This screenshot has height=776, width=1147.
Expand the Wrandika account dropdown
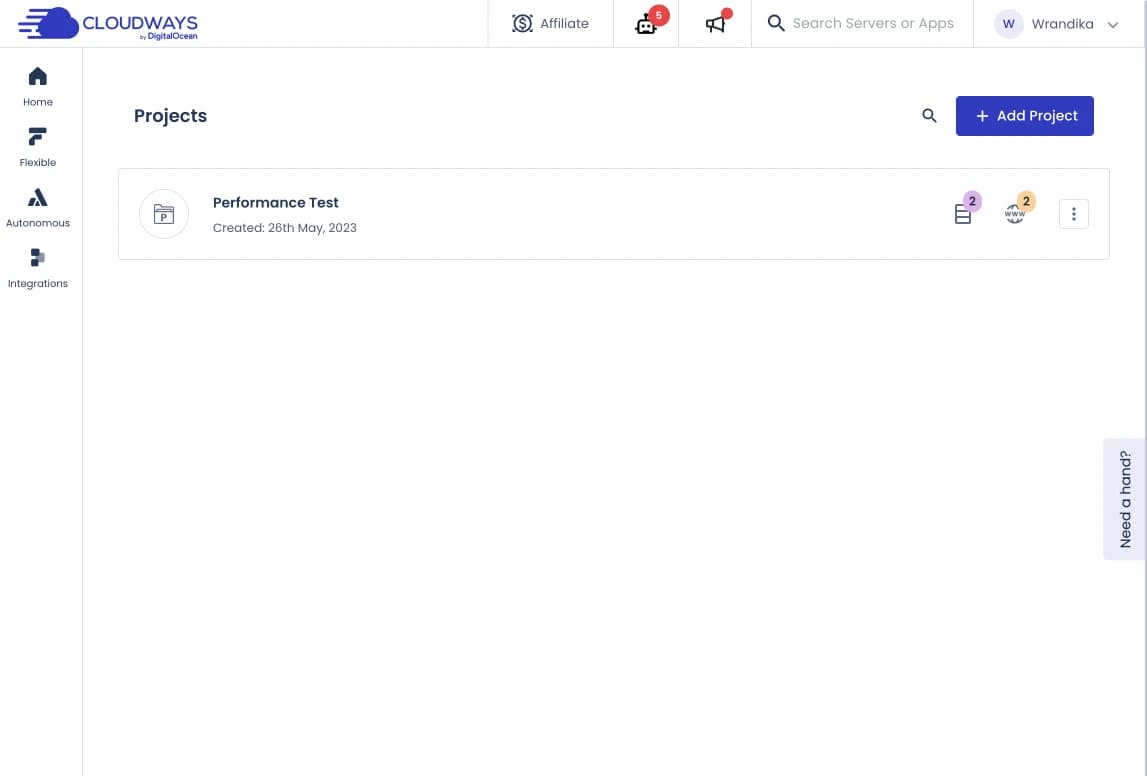[x=1112, y=25]
